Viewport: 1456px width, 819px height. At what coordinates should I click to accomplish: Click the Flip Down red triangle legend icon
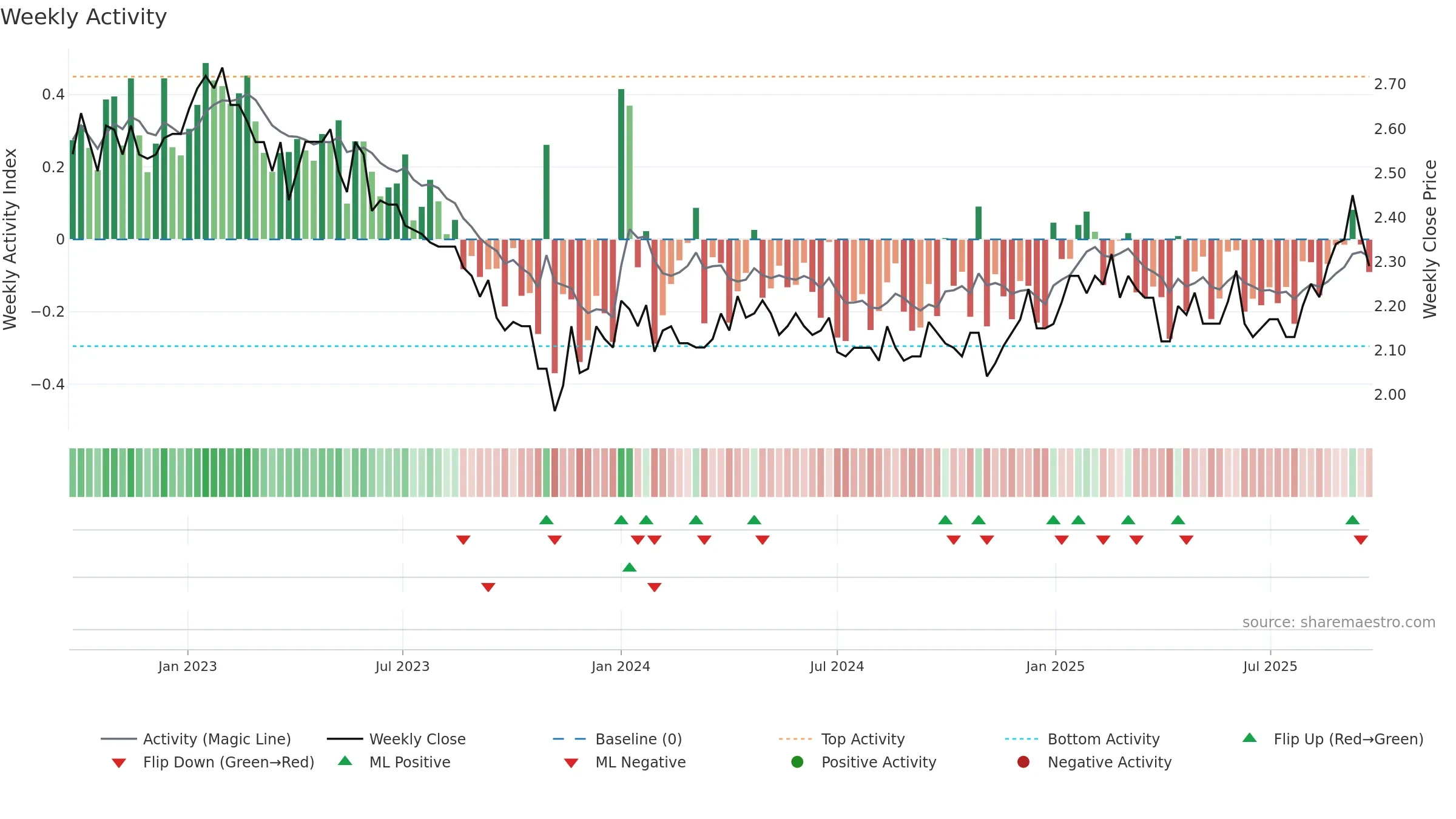point(119,763)
